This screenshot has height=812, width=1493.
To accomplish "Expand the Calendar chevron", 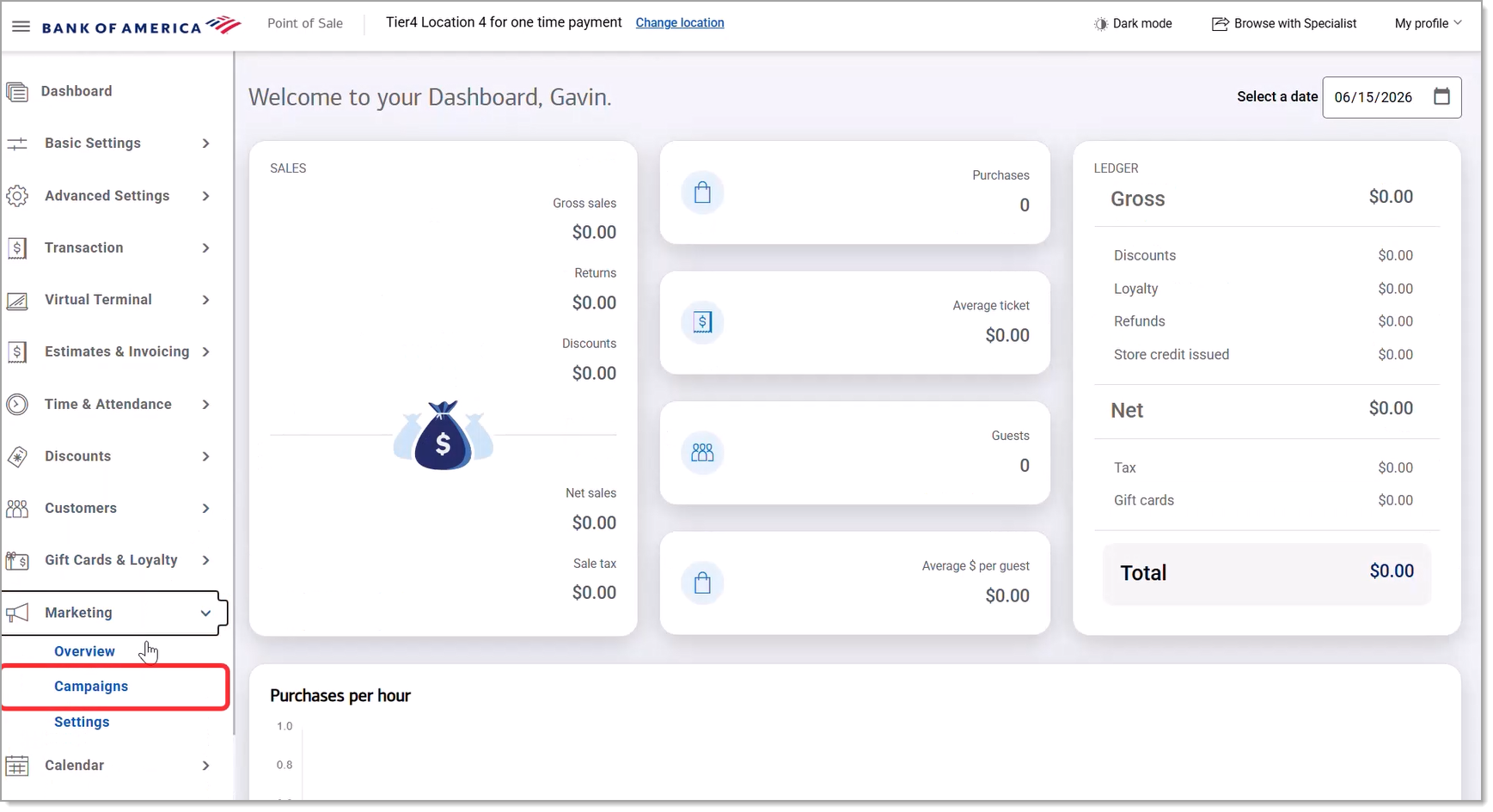I will pyautogui.click(x=205, y=766).
